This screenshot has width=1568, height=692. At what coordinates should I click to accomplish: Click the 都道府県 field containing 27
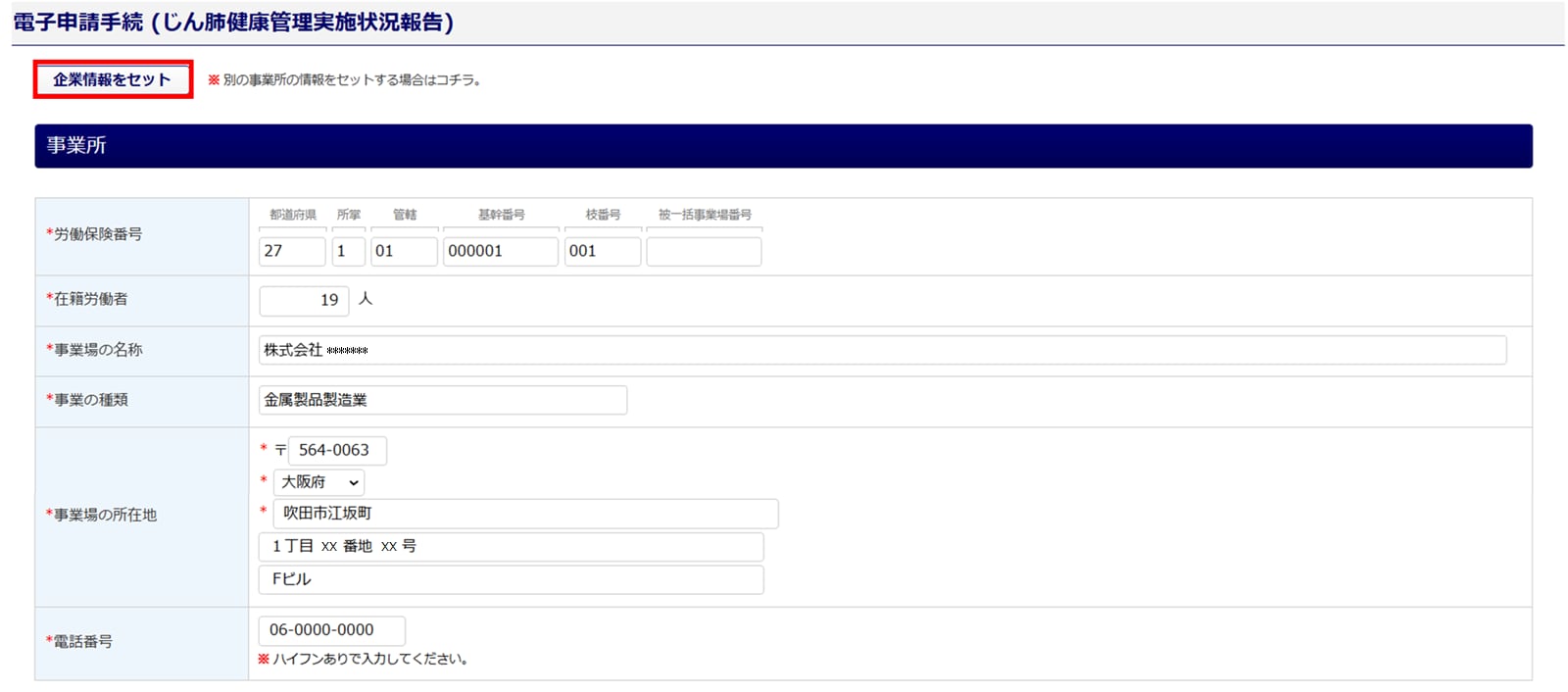[292, 251]
